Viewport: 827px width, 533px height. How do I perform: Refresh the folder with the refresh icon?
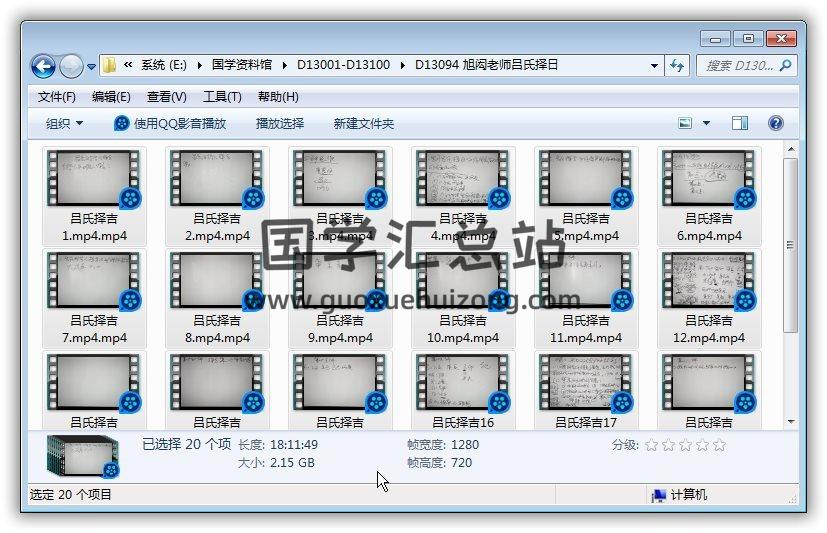(677, 66)
